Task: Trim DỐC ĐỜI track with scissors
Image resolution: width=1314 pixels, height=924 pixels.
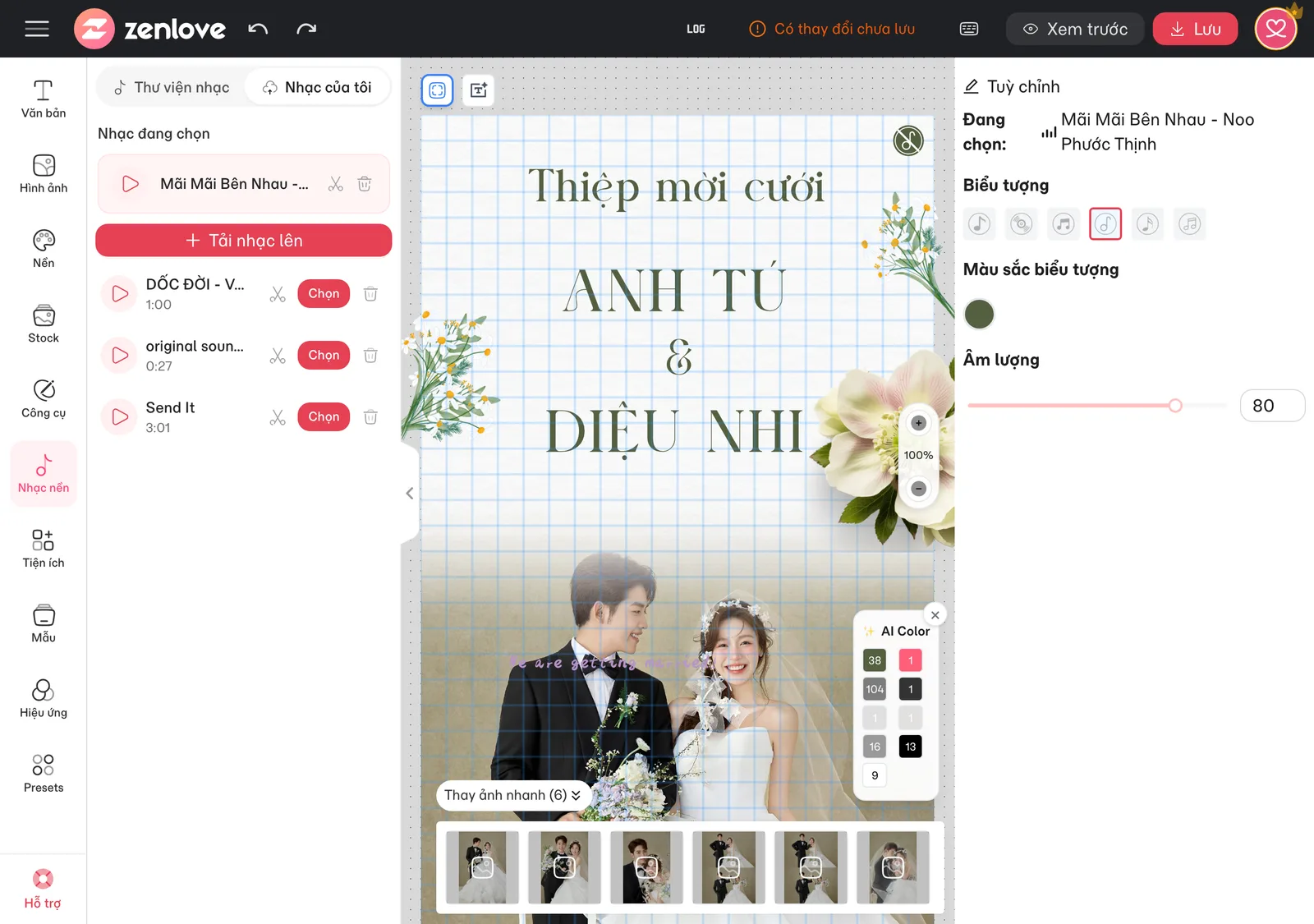Action: point(278,294)
